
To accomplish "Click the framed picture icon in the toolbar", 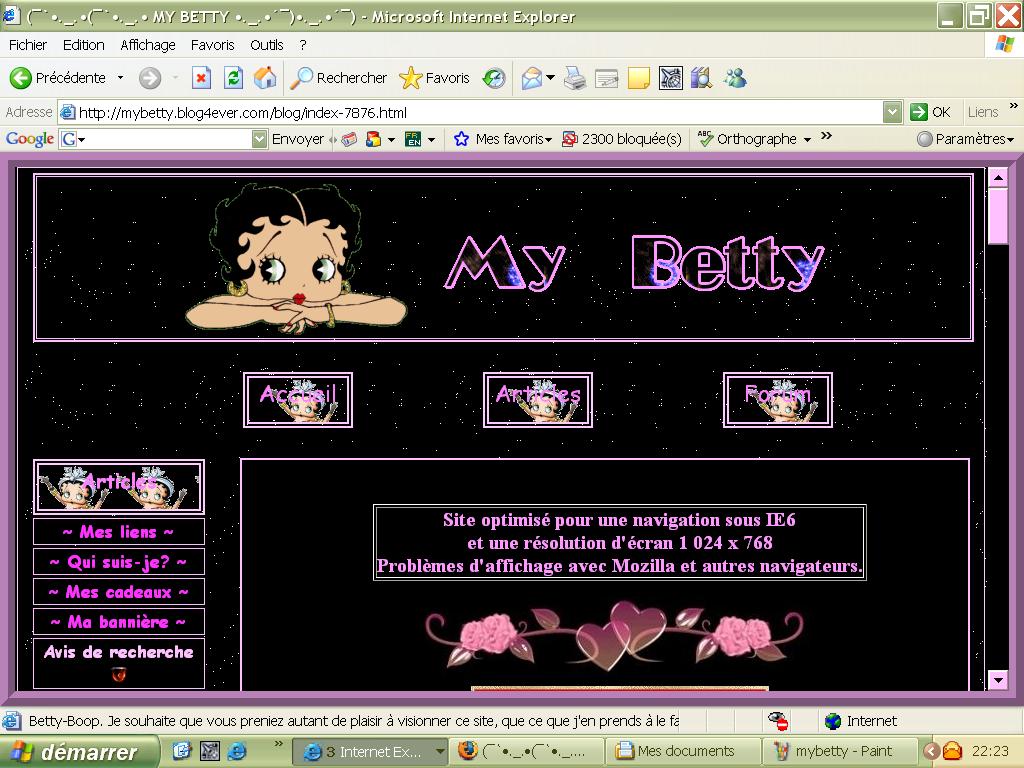I will coord(671,78).
